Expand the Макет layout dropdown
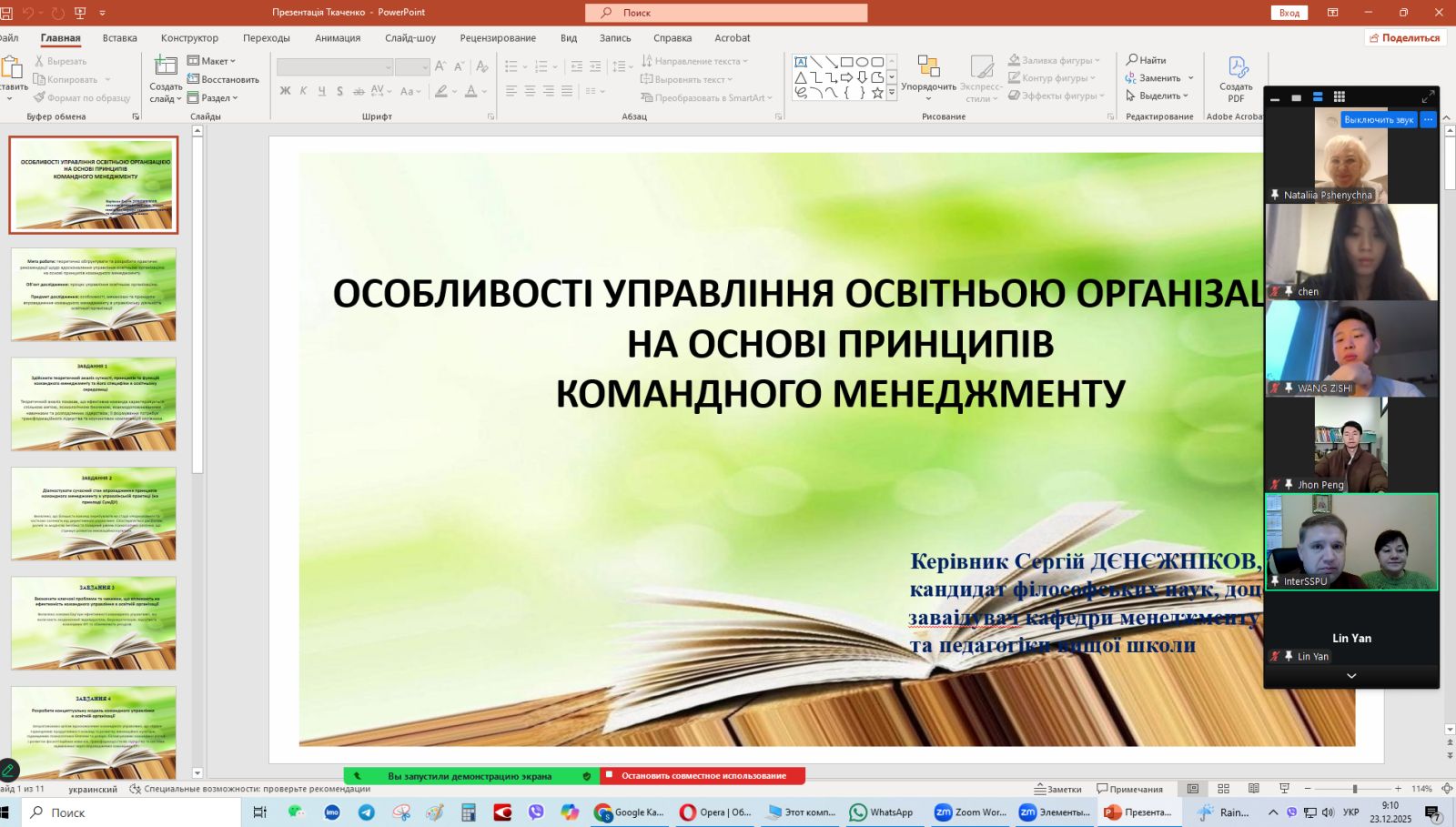Screen dimensions: 1456x827 212,61
